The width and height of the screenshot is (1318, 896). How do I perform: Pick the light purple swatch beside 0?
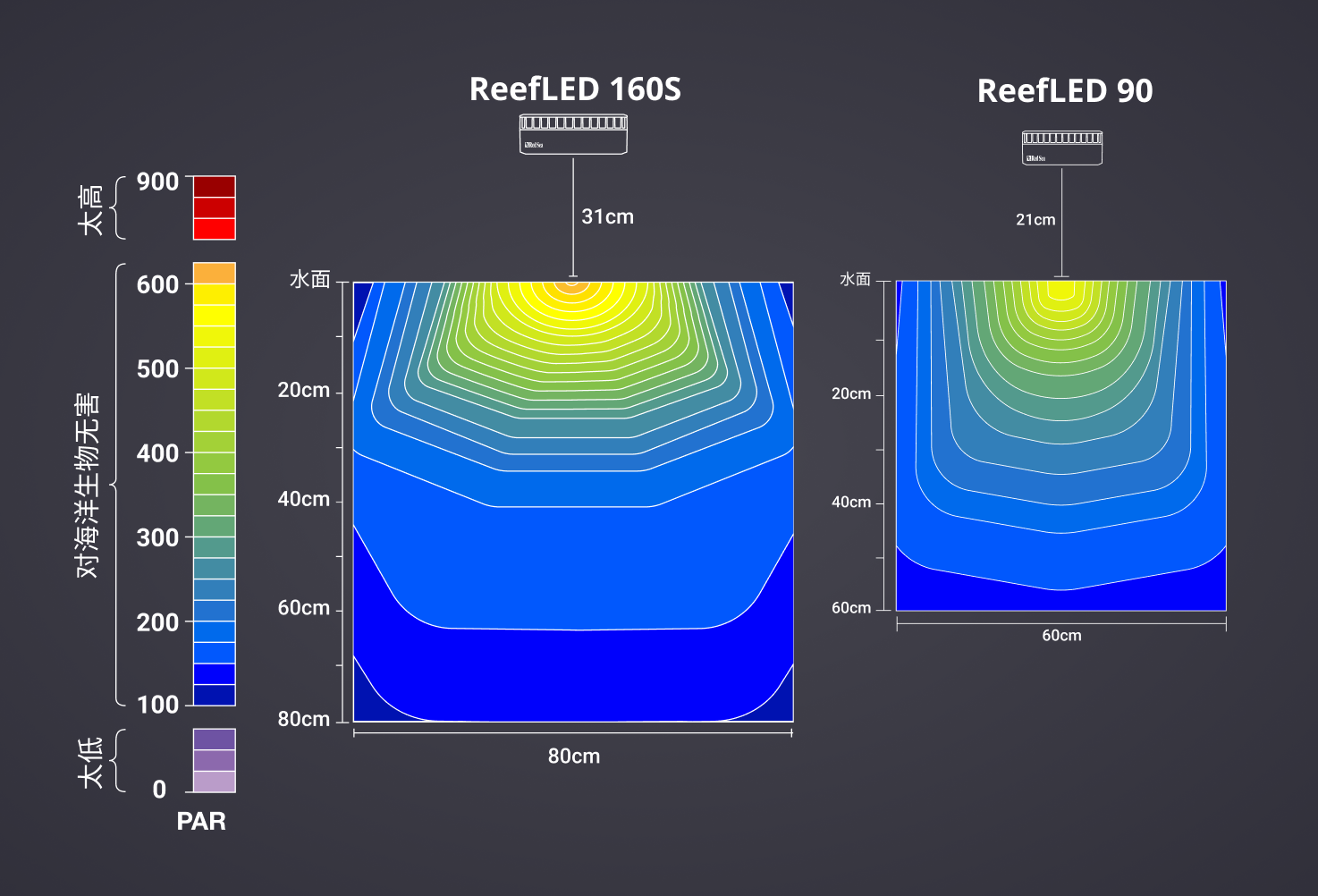coord(215,782)
